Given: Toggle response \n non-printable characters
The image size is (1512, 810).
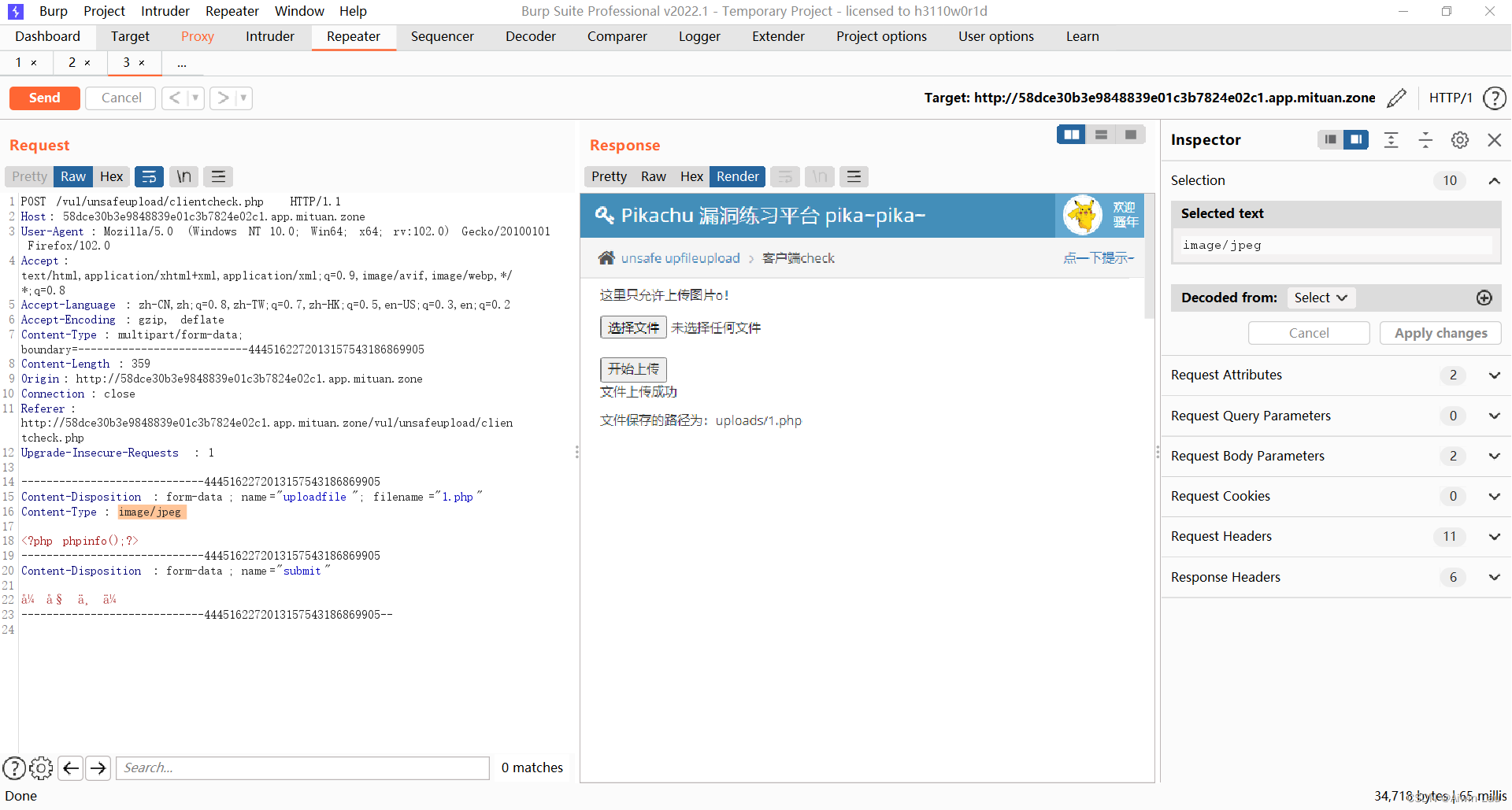Looking at the screenshot, I should point(820,176).
